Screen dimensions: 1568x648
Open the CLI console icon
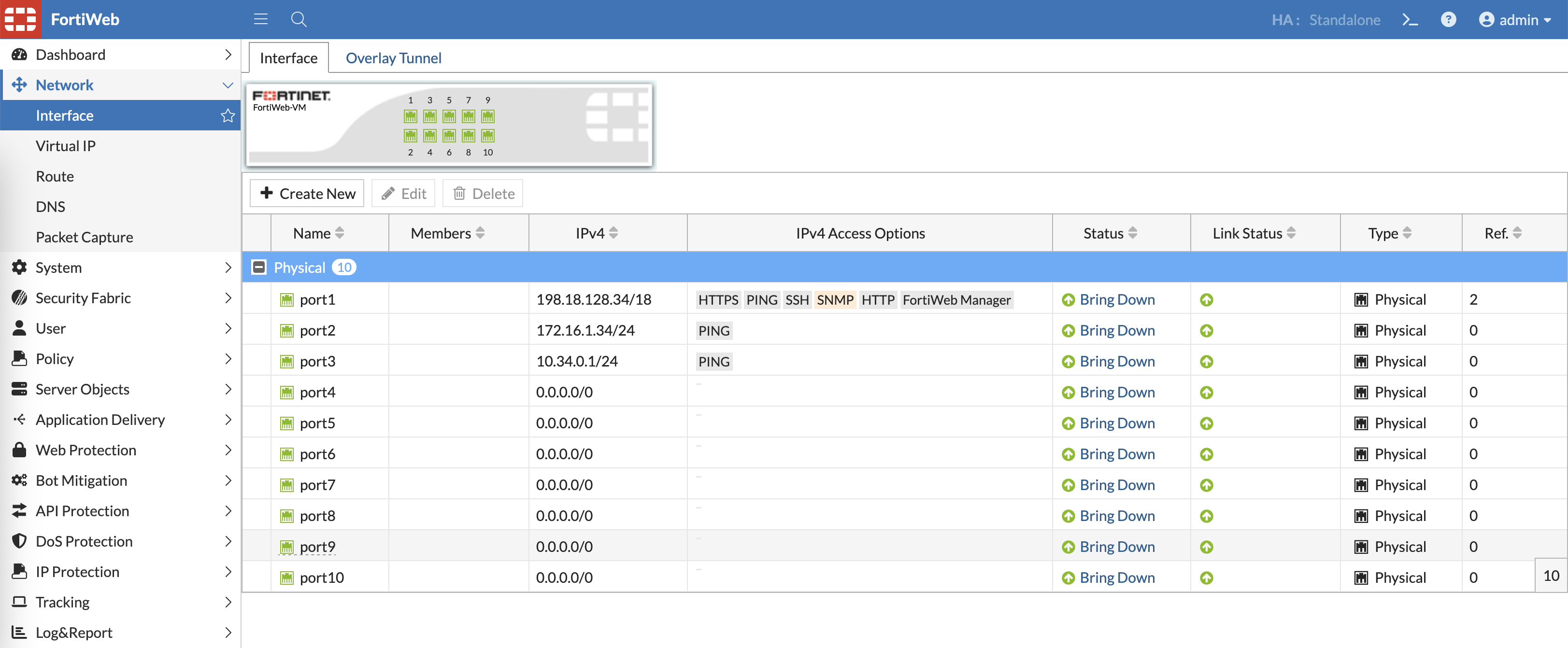tap(1410, 19)
